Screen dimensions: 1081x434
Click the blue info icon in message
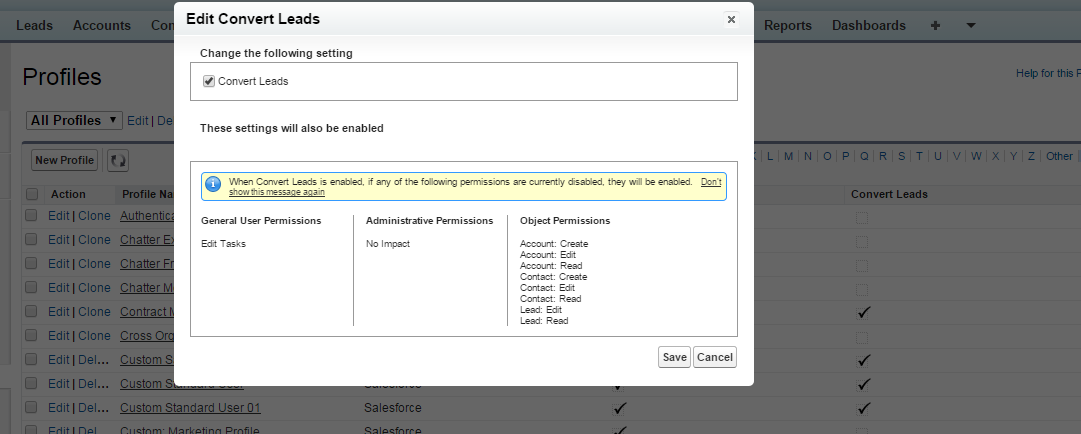click(x=214, y=183)
